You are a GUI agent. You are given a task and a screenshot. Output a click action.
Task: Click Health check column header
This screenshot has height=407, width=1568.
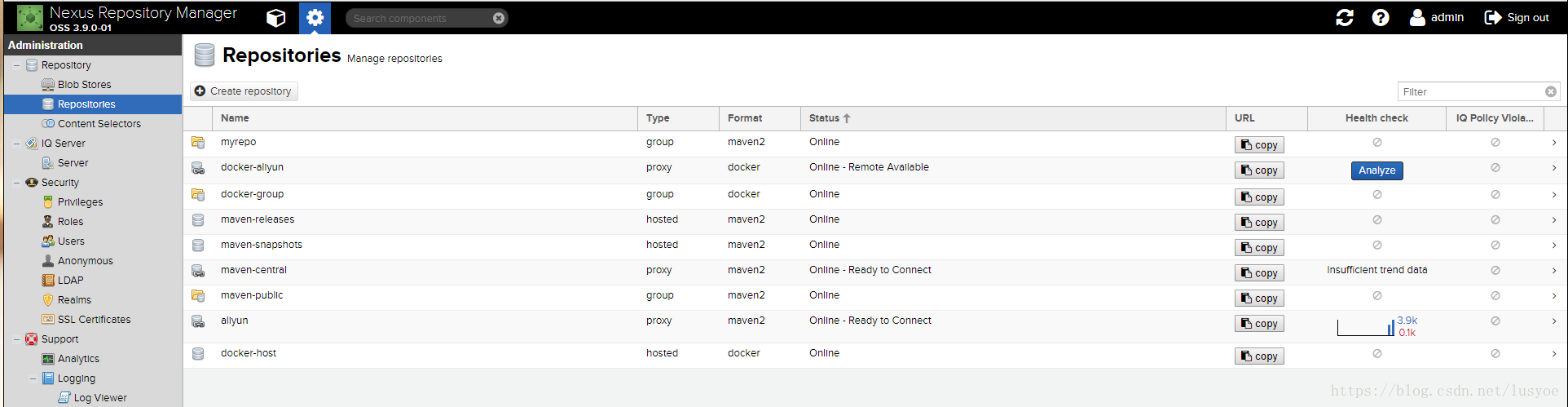pyautogui.click(x=1376, y=118)
